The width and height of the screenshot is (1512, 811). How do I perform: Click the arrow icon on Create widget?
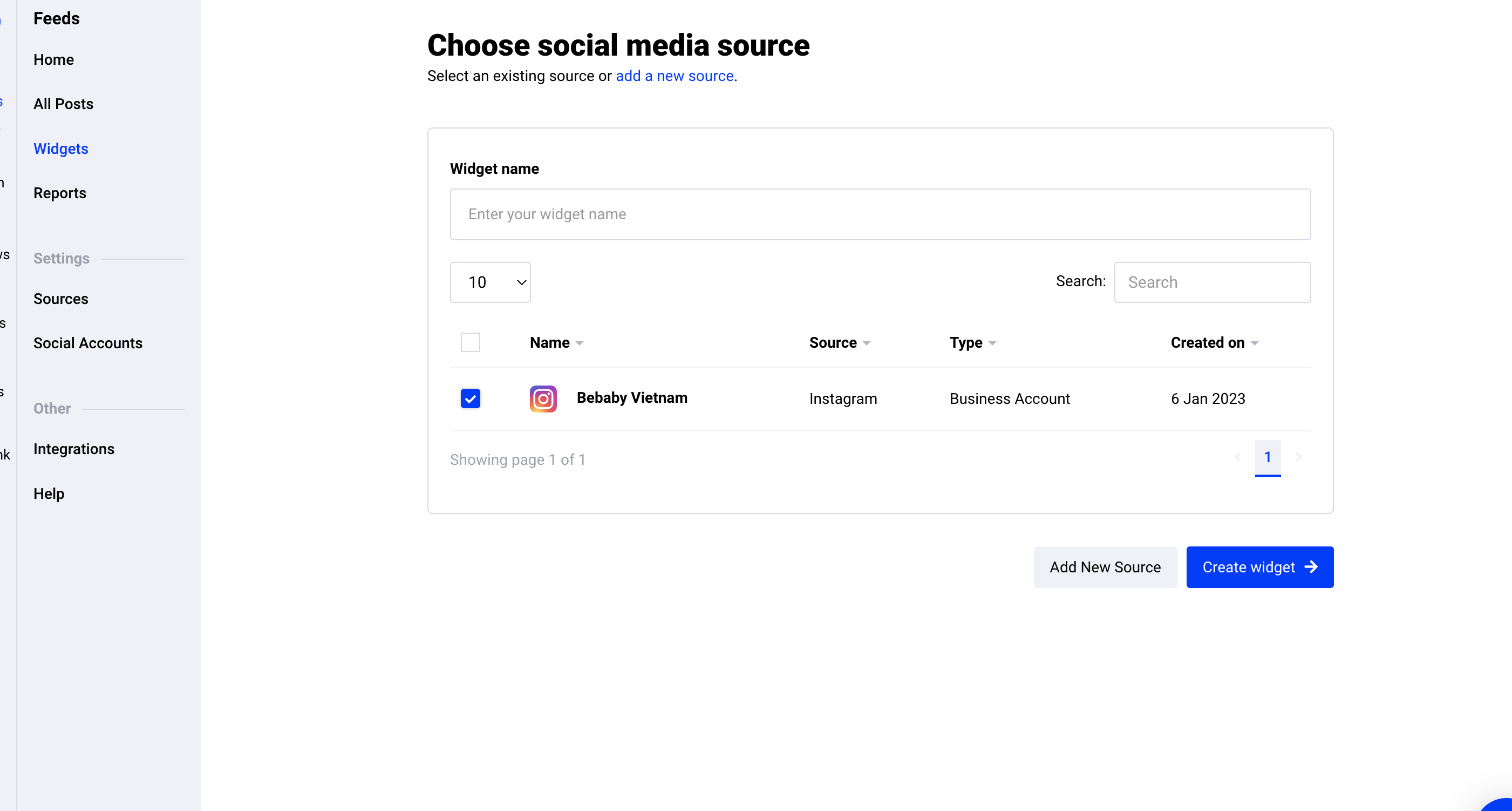click(1311, 567)
